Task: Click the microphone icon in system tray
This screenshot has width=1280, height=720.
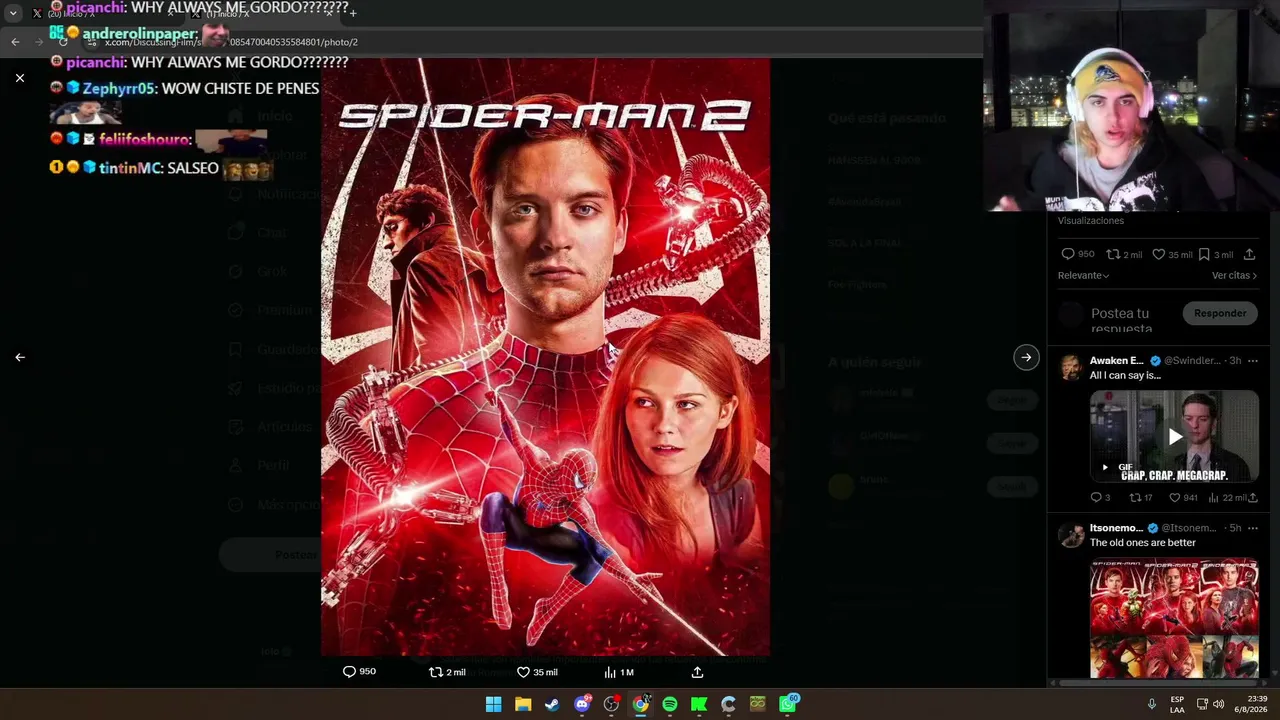Action: point(1152,704)
